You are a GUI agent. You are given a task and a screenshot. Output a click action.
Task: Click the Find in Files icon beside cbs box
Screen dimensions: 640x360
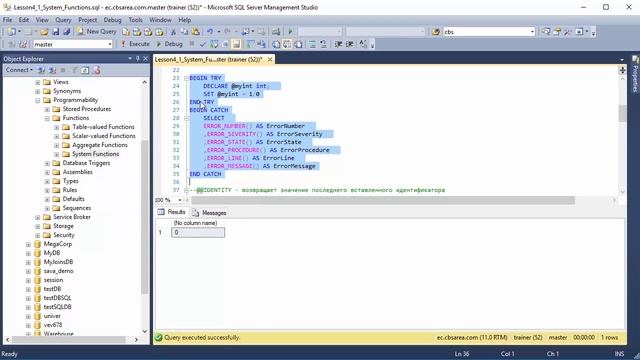(436, 31)
